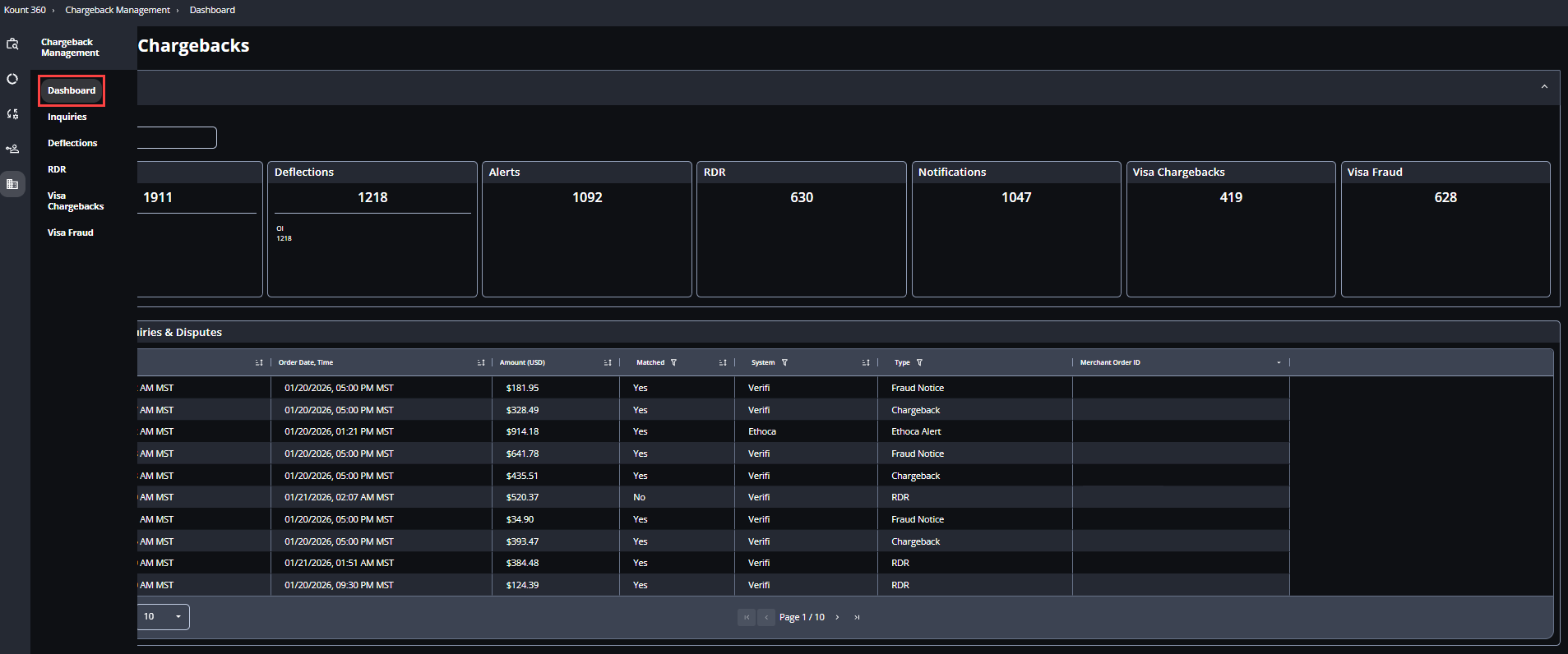Jump to the last page arrow

pos(857,617)
